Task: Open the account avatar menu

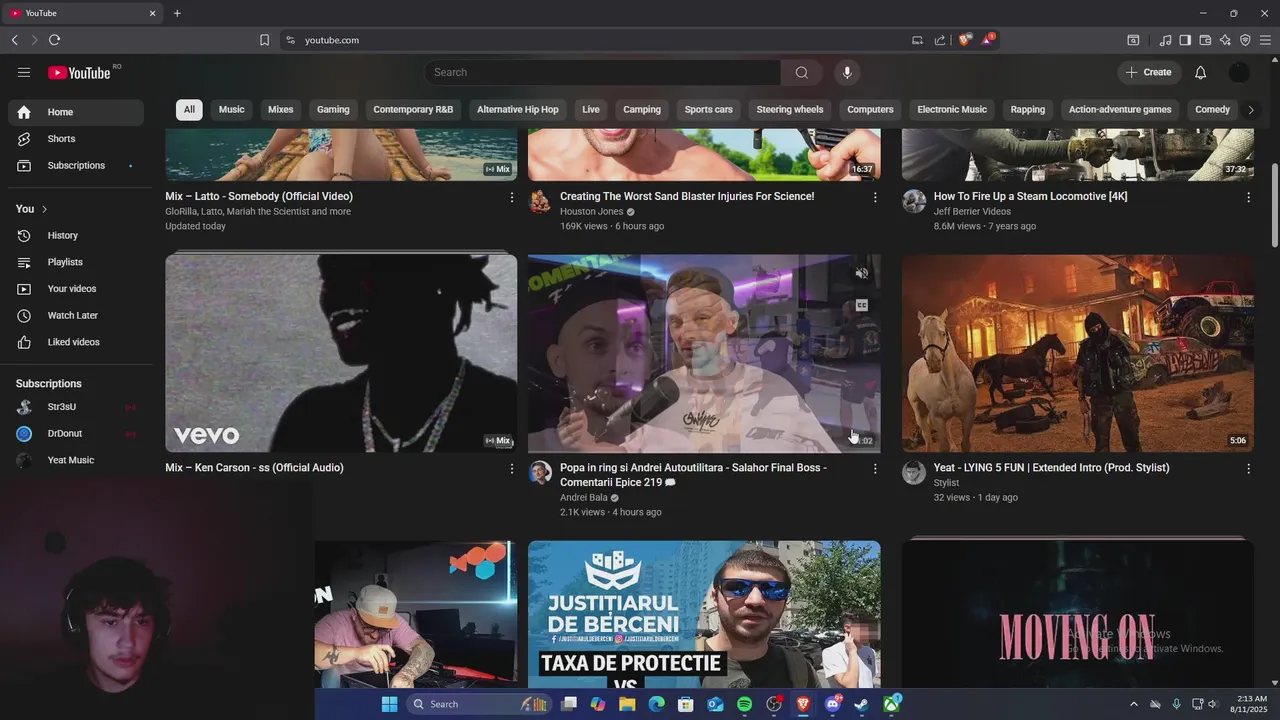Action: coord(1239,72)
